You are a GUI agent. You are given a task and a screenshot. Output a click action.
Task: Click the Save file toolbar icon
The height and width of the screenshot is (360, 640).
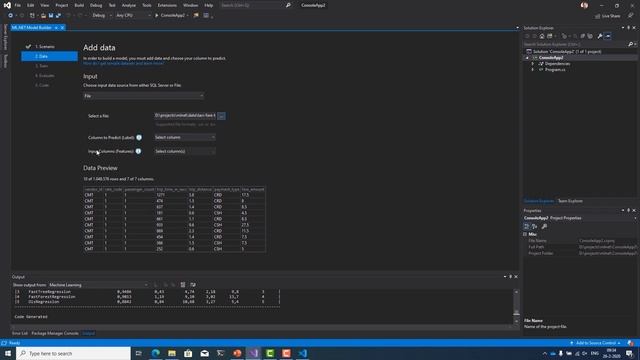pos(51,16)
